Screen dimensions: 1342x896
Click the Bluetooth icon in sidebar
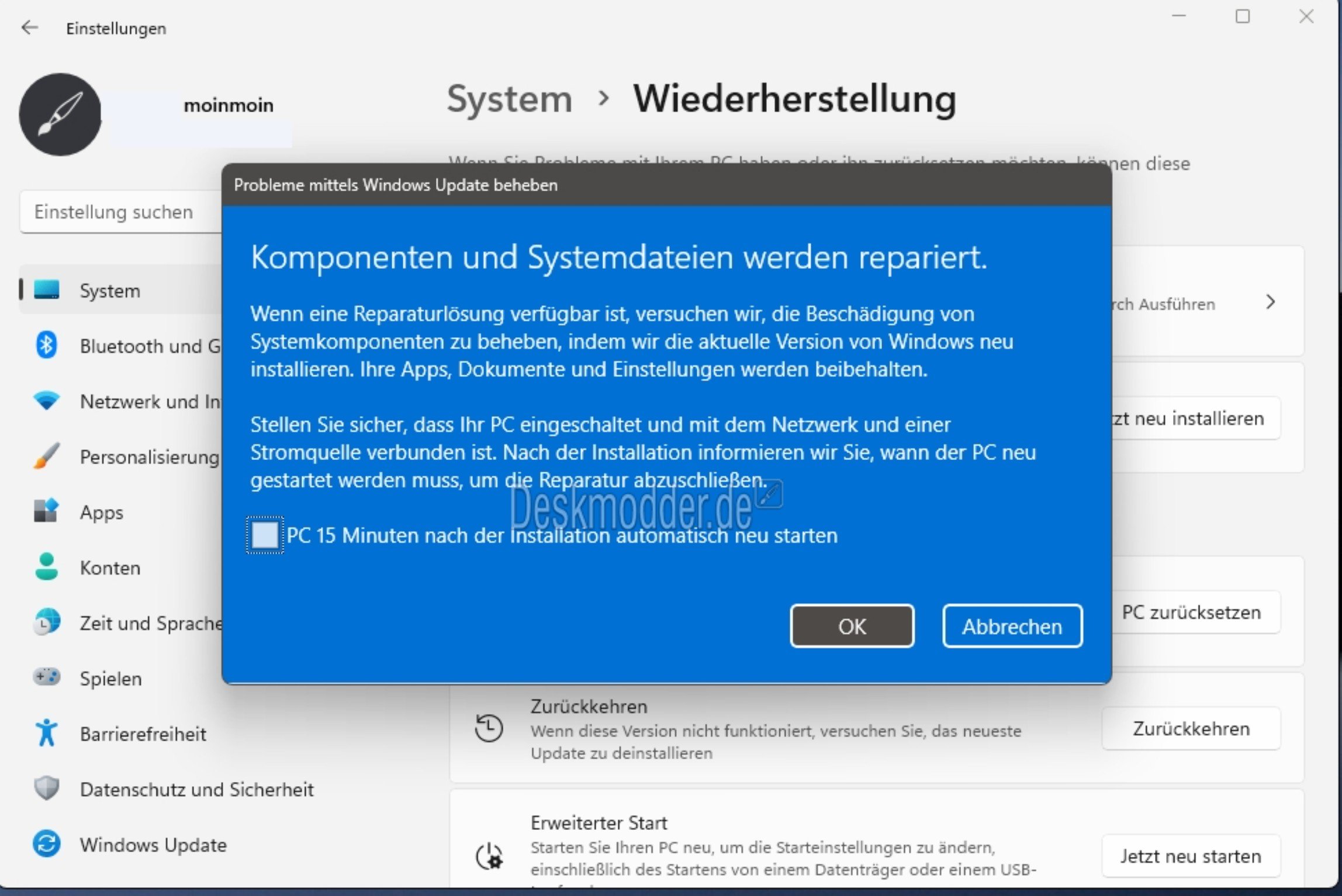coord(46,345)
